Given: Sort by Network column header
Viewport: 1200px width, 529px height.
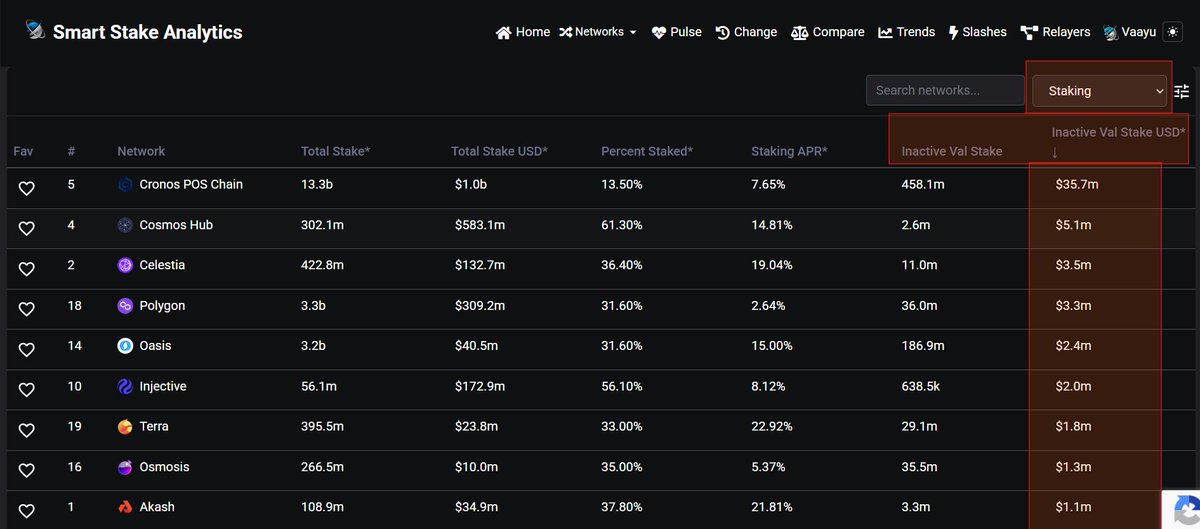Looking at the screenshot, I should click(x=141, y=151).
